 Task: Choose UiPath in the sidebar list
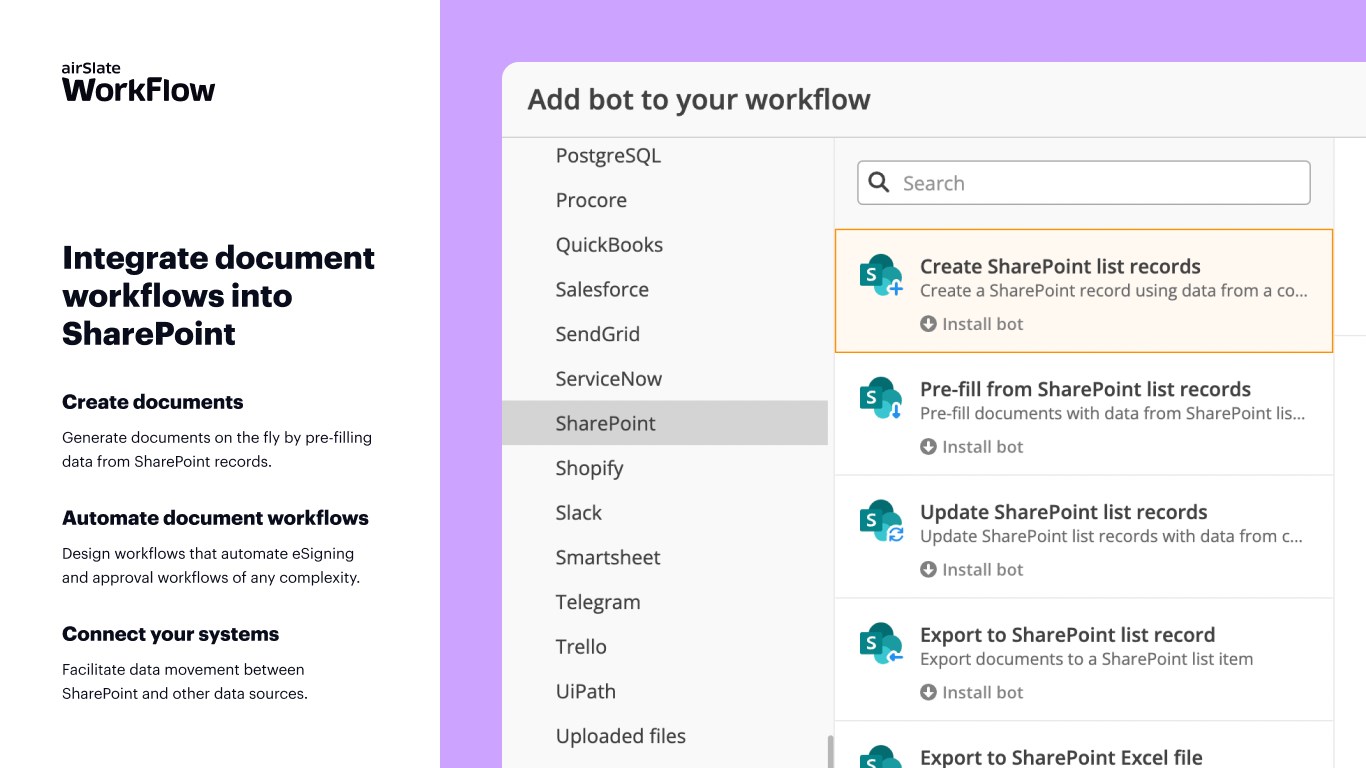[586, 692]
